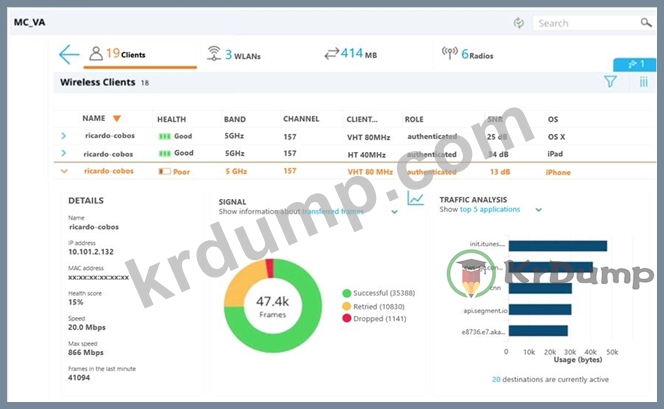
Task: Click the back arrow icon
Action: 69,55
